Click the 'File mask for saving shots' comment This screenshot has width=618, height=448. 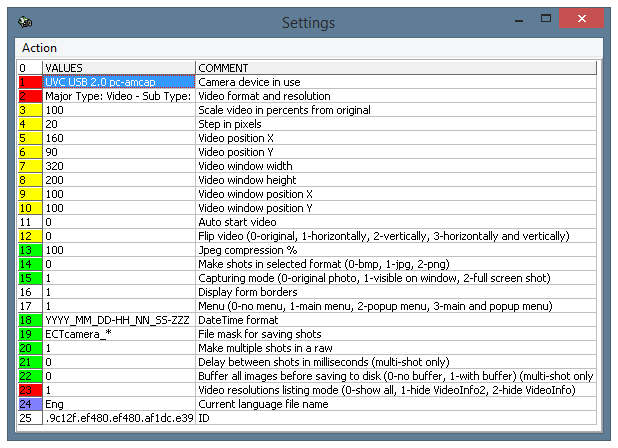click(396, 334)
